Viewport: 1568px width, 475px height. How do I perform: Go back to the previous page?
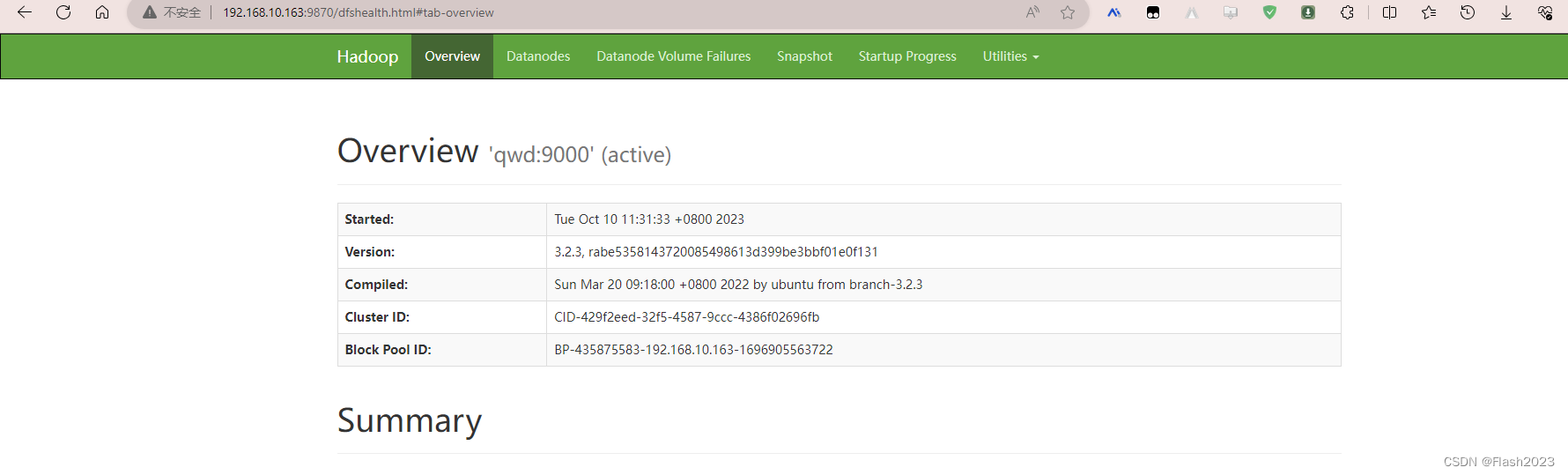click(25, 12)
